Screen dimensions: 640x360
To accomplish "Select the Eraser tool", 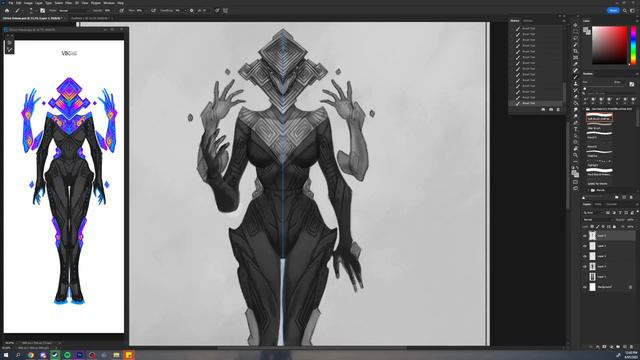I will point(576,96).
